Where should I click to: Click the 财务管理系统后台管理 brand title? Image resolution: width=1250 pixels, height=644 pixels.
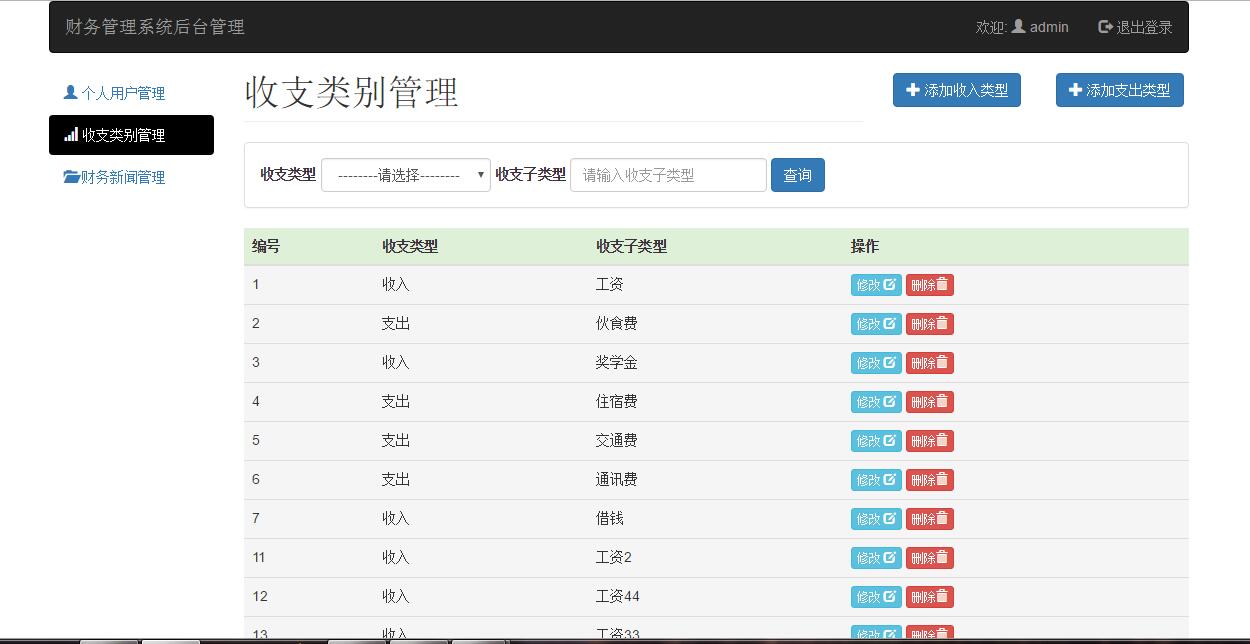155,27
